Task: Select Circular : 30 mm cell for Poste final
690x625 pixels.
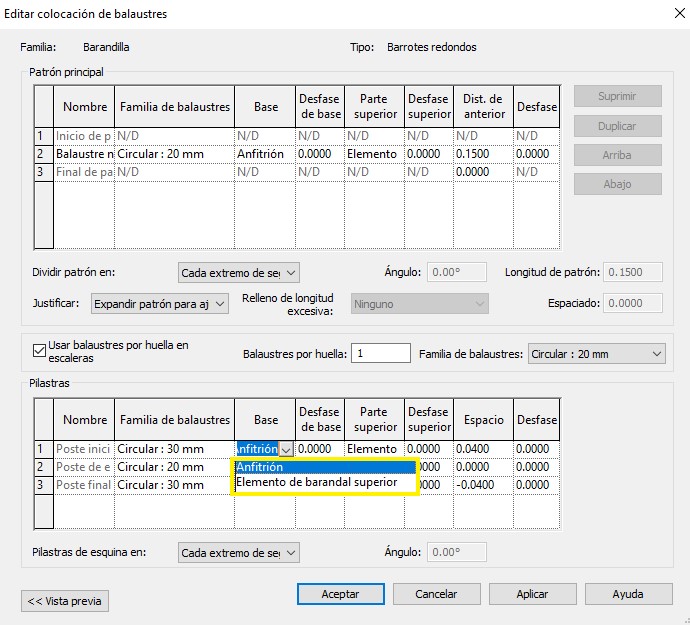Action: tap(173, 485)
